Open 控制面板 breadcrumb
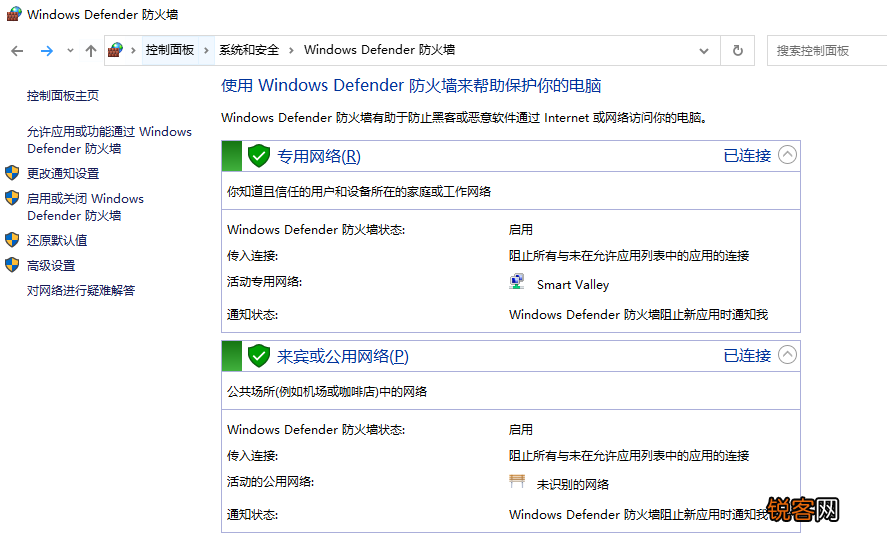This screenshot has height=541, width=887. 170,50
